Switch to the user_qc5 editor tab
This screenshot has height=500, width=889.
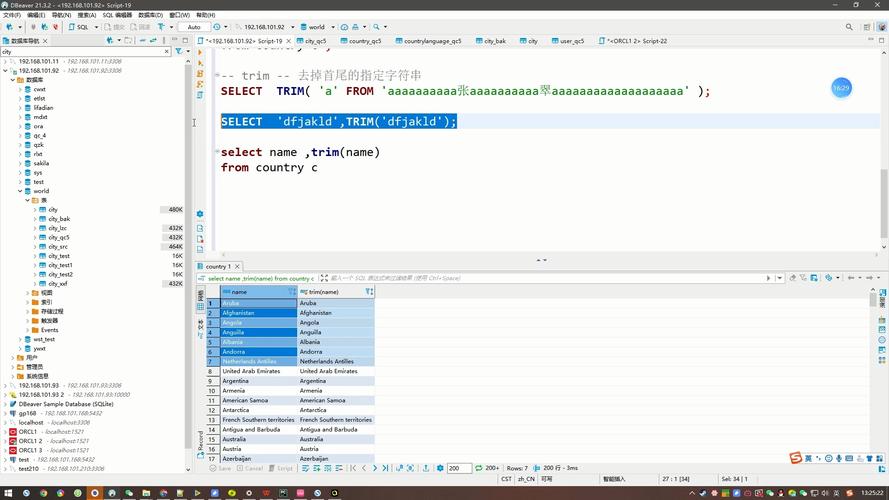click(571, 41)
